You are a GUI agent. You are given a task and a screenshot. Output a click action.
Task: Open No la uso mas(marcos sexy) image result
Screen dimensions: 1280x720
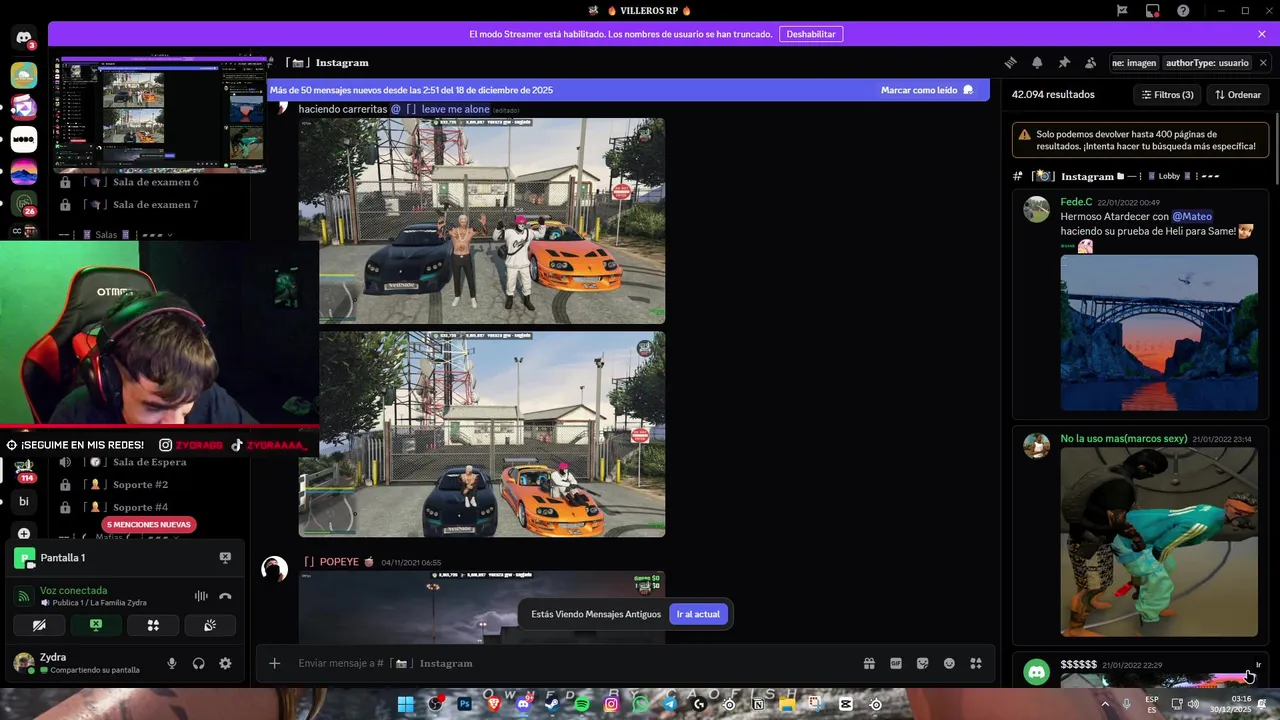pyautogui.click(x=1159, y=542)
